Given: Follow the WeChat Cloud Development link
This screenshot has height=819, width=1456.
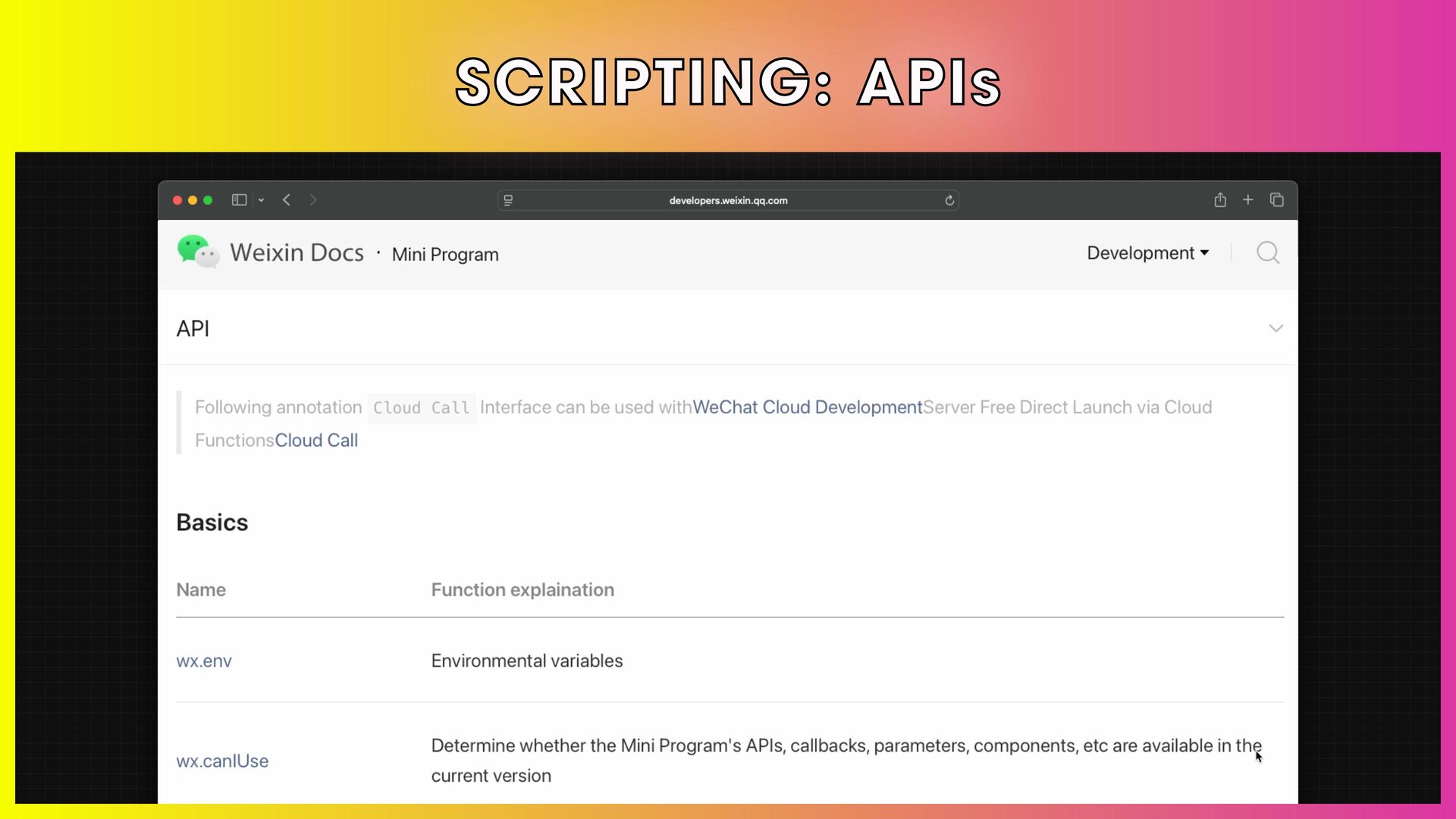Looking at the screenshot, I should 808,407.
